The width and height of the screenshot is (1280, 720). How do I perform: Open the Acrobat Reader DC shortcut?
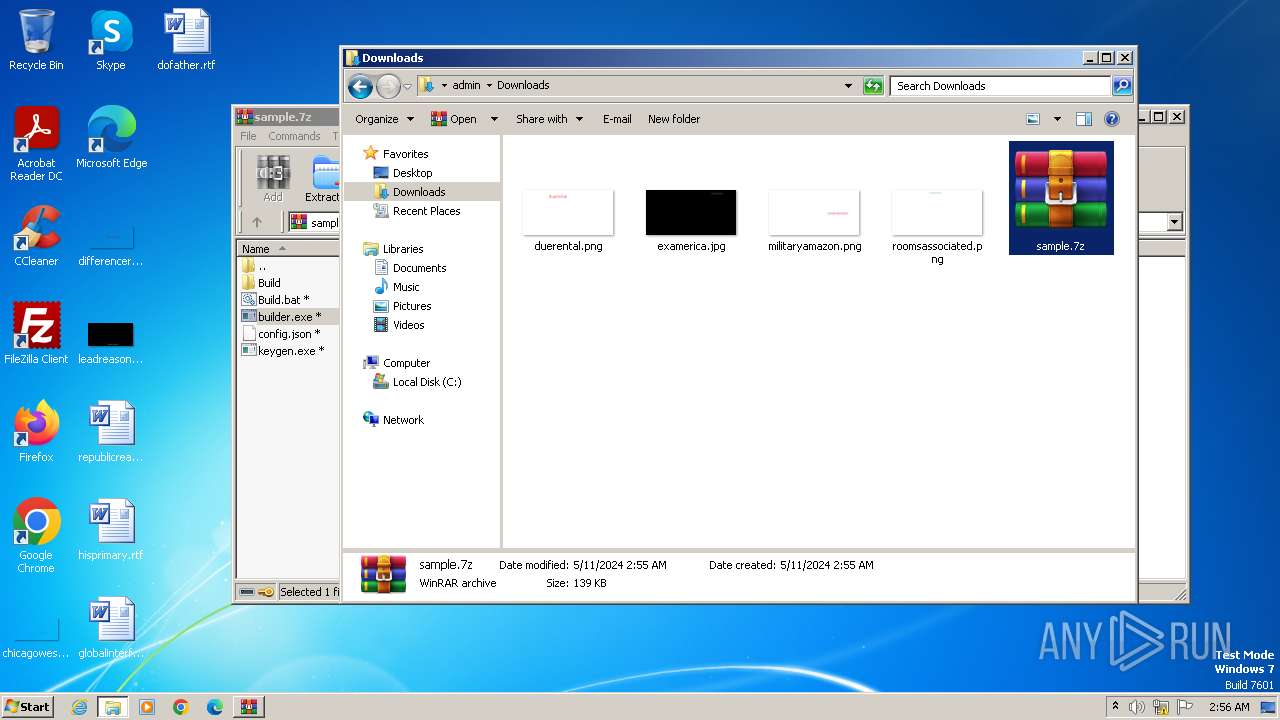36,144
